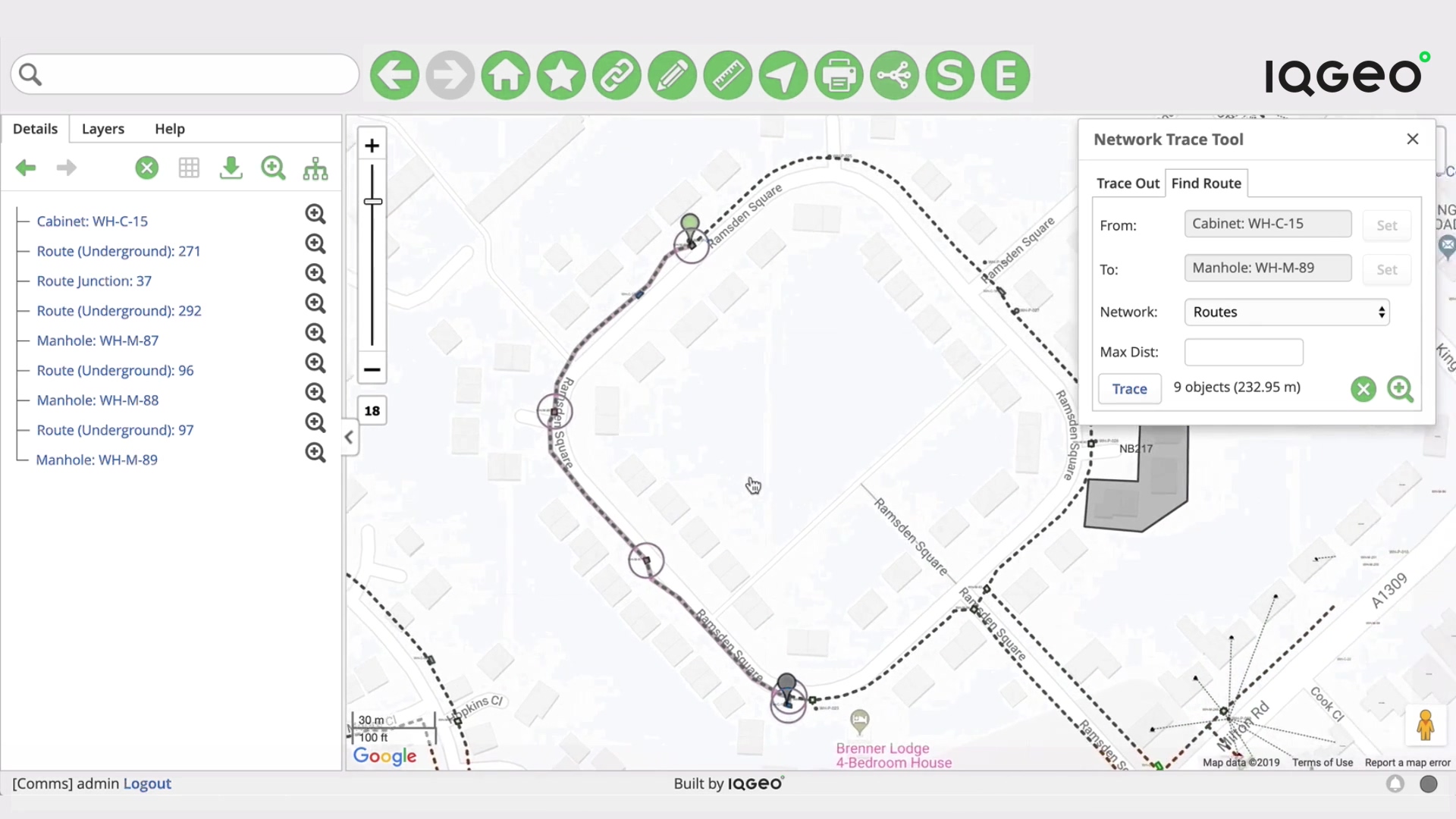Click the Navigate Back arrow icon
The height and width of the screenshot is (819, 1456).
394,76
